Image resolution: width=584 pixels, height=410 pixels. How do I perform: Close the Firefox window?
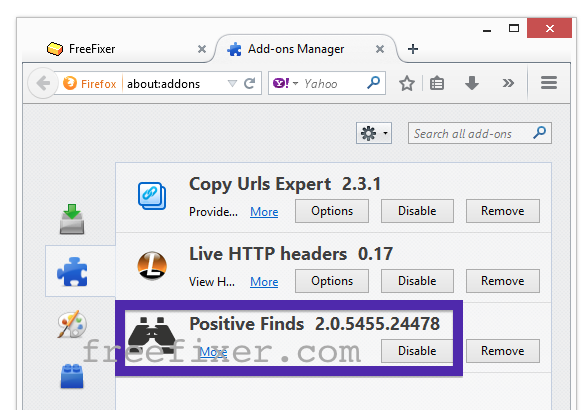[549, 28]
